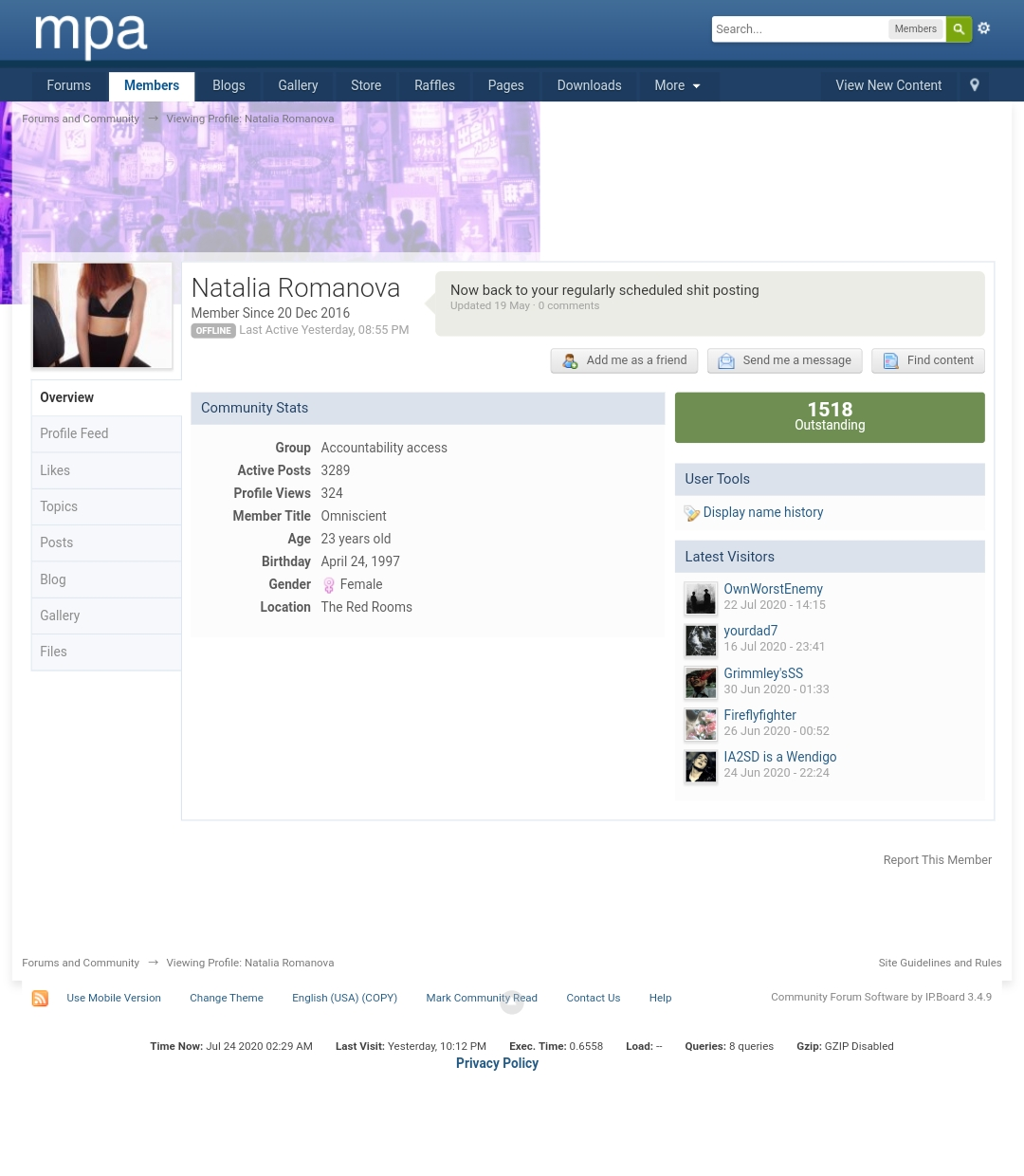Click the female gender icon
The image size is (1024, 1176).
coord(329,585)
